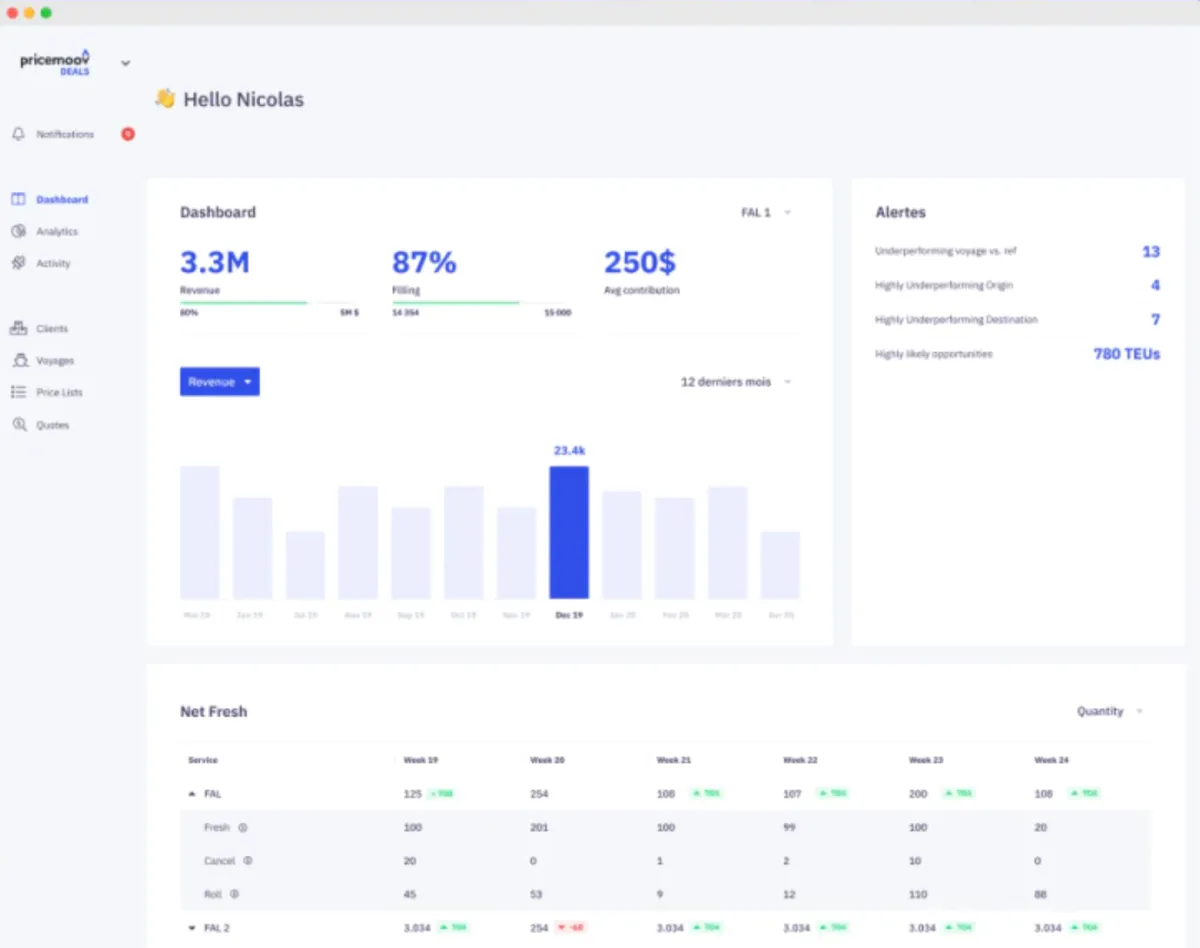Expand the chevron beside the Pricemoov logo
Viewport: 1200px width, 948px height.
(125, 63)
